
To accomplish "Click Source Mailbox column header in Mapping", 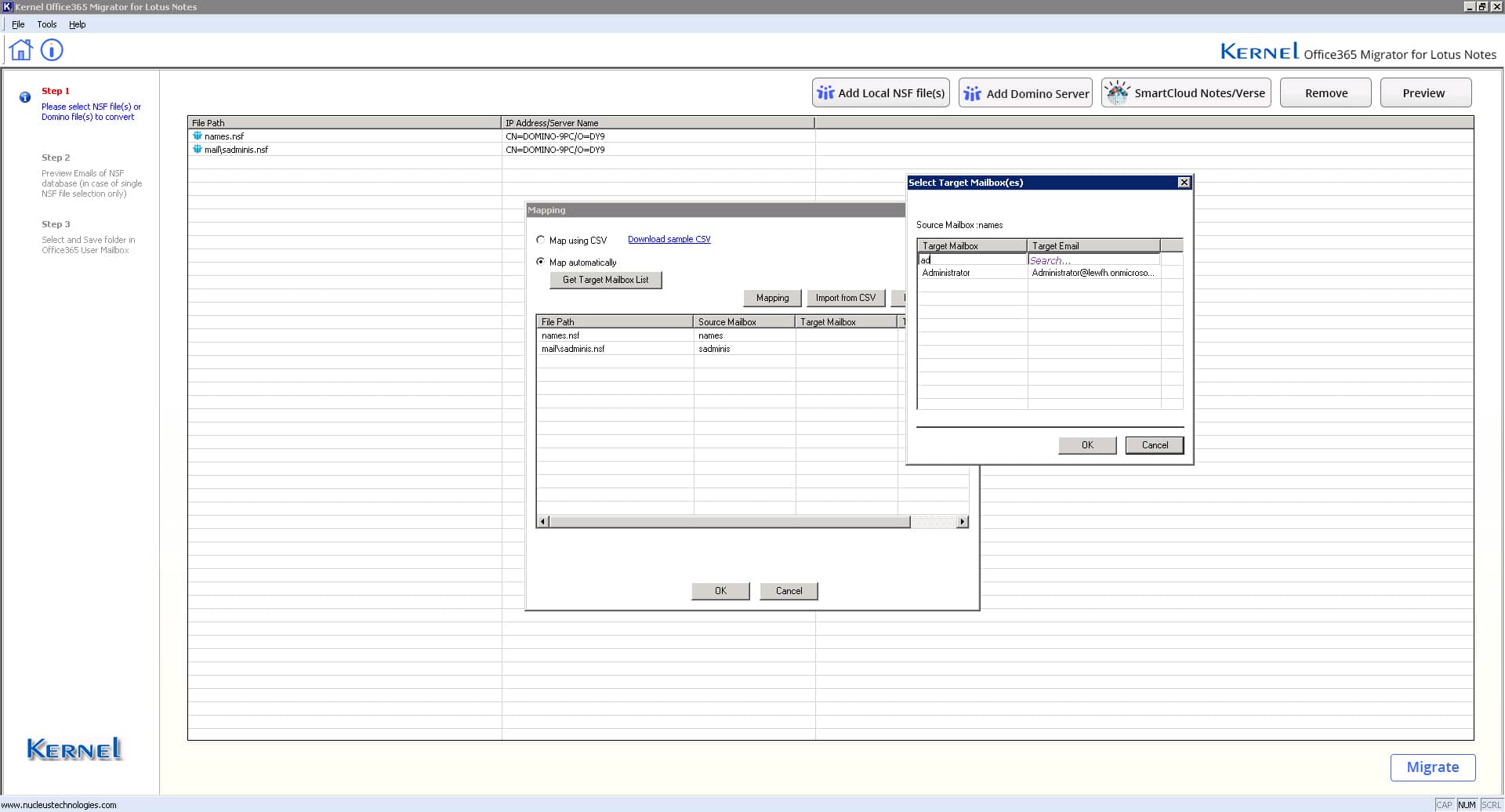I will [x=744, y=322].
